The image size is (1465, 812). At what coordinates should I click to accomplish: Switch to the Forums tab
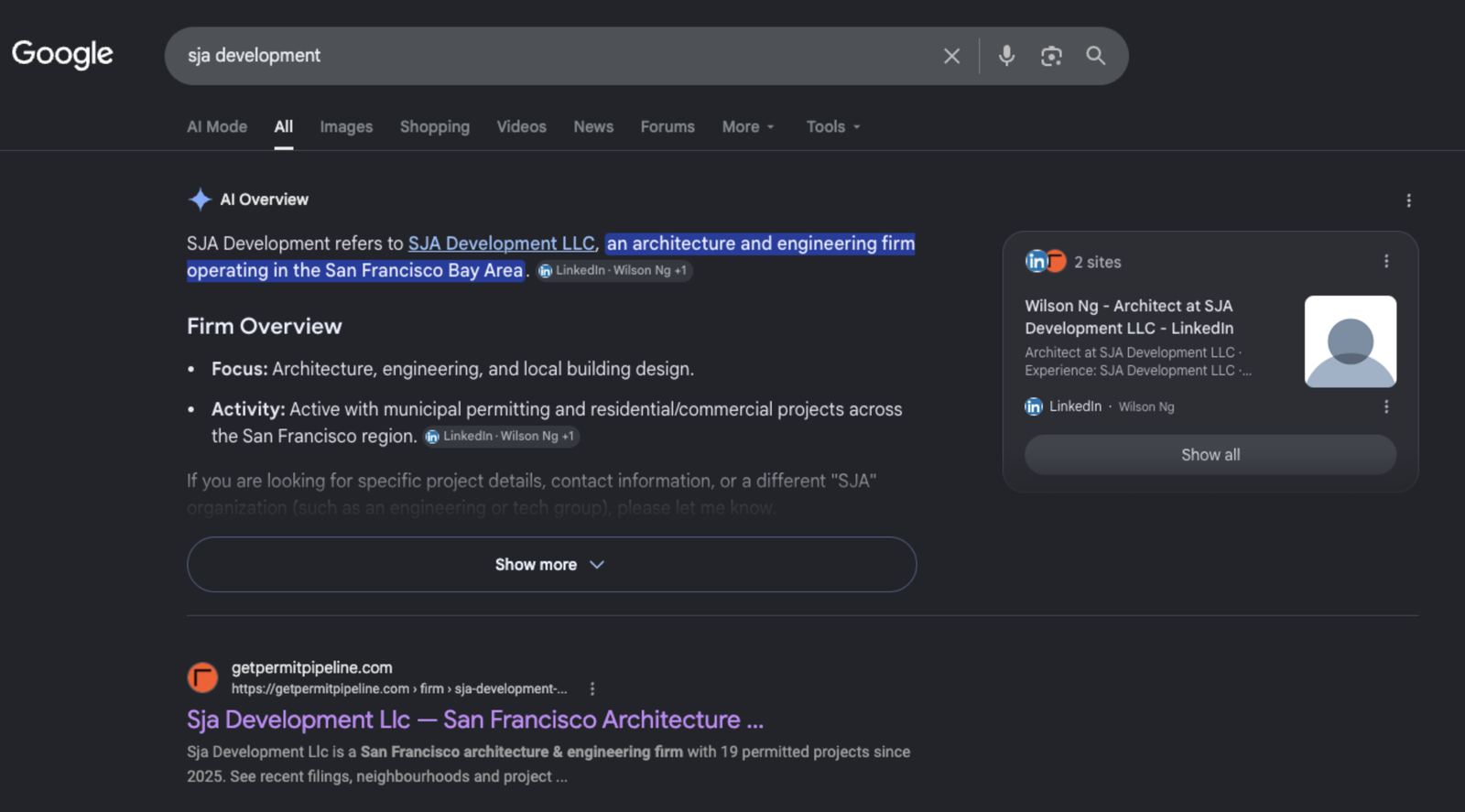click(x=667, y=126)
